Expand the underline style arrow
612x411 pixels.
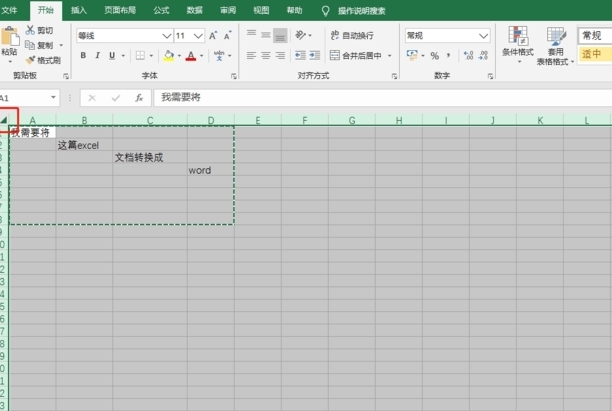123,56
